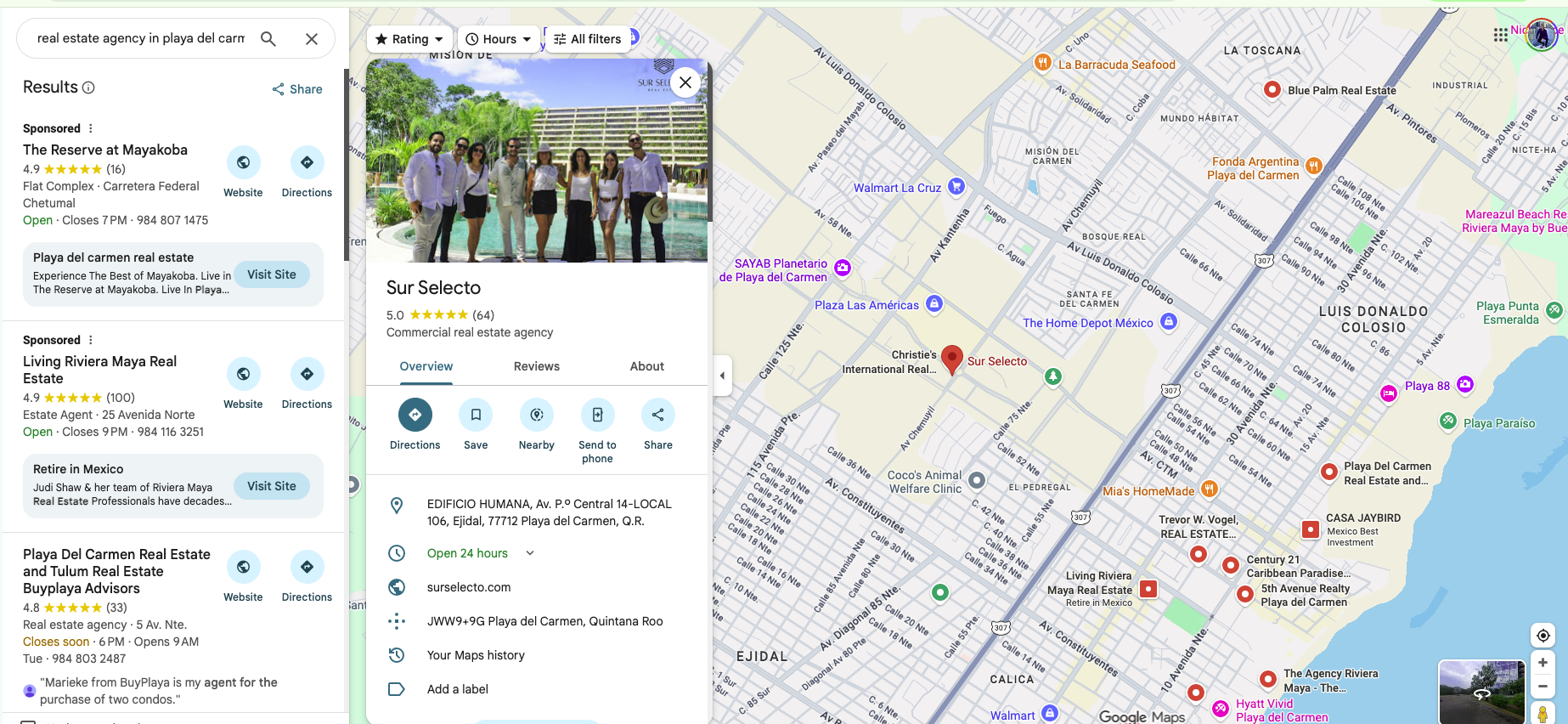Activate the Street View pegman
This screenshot has height=724, width=1568.
1543,714
